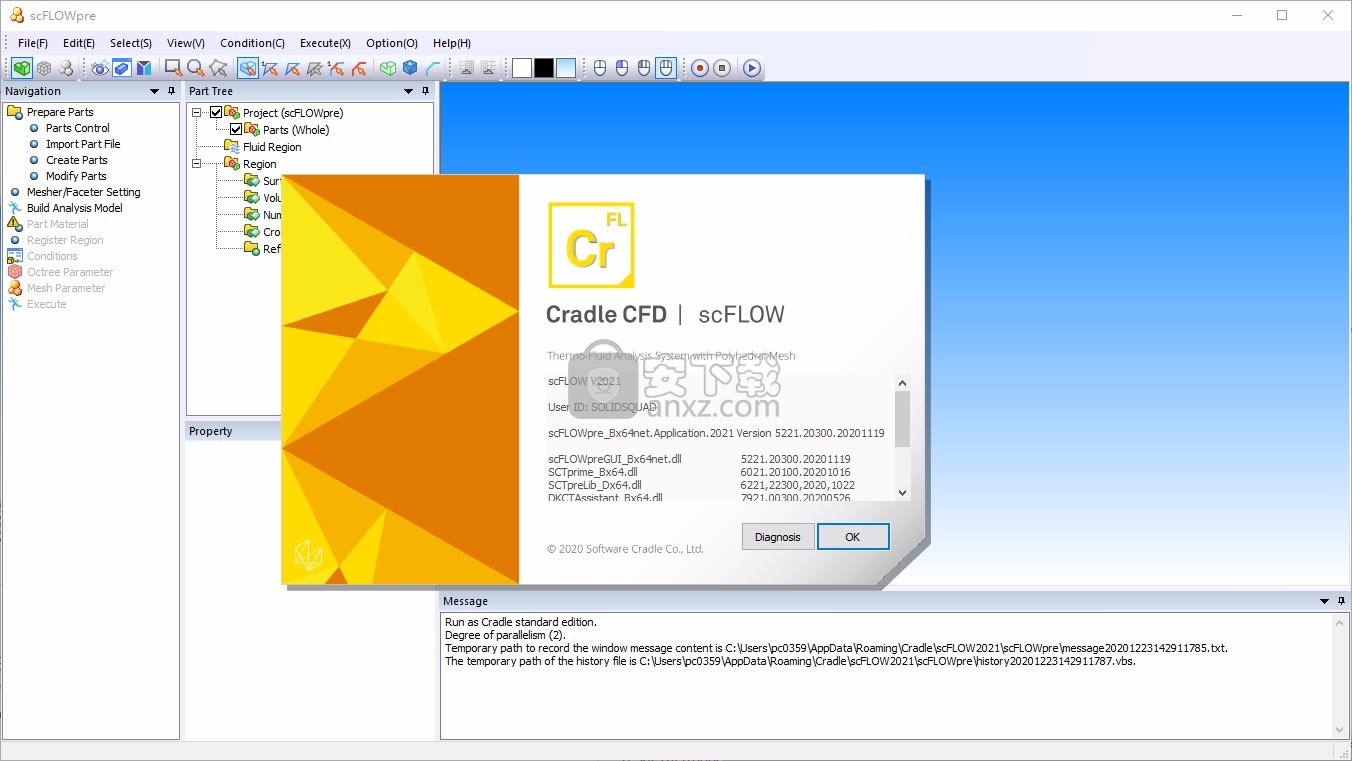Open the File(F) menu
This screenshot has height=761, width=1352.
(33, 43)
